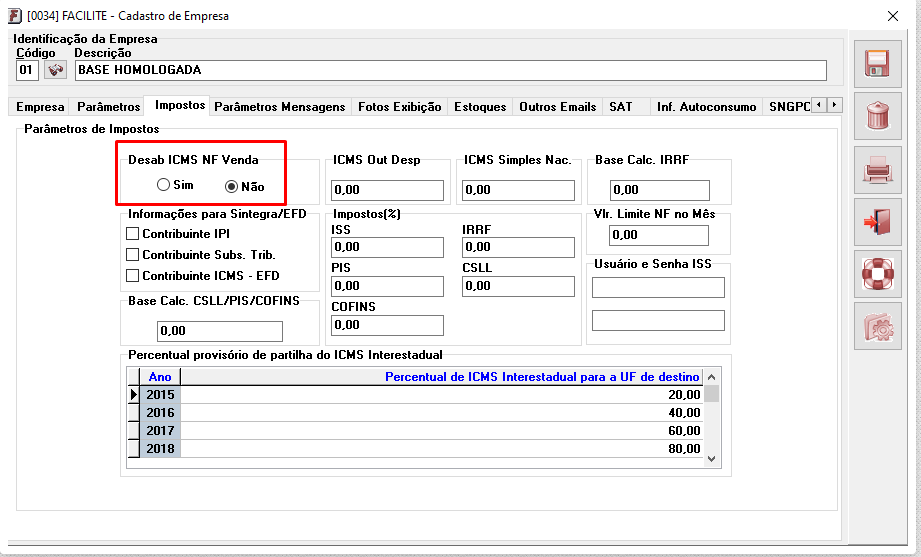This screenshot has height=557, width=921.
Task: Click the 80,00 percentage cell
Action: click(442, 449)
